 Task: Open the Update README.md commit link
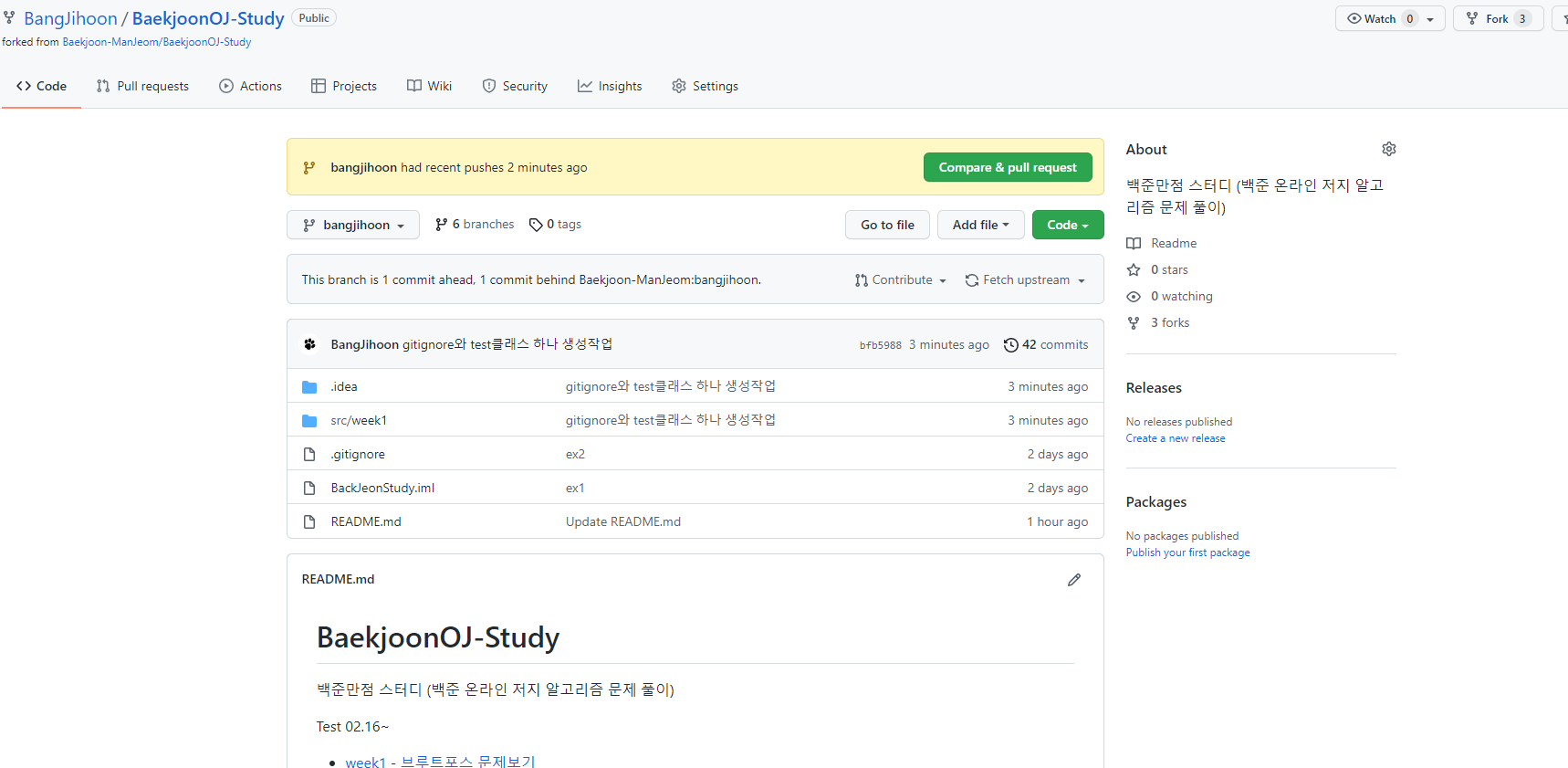623,521
